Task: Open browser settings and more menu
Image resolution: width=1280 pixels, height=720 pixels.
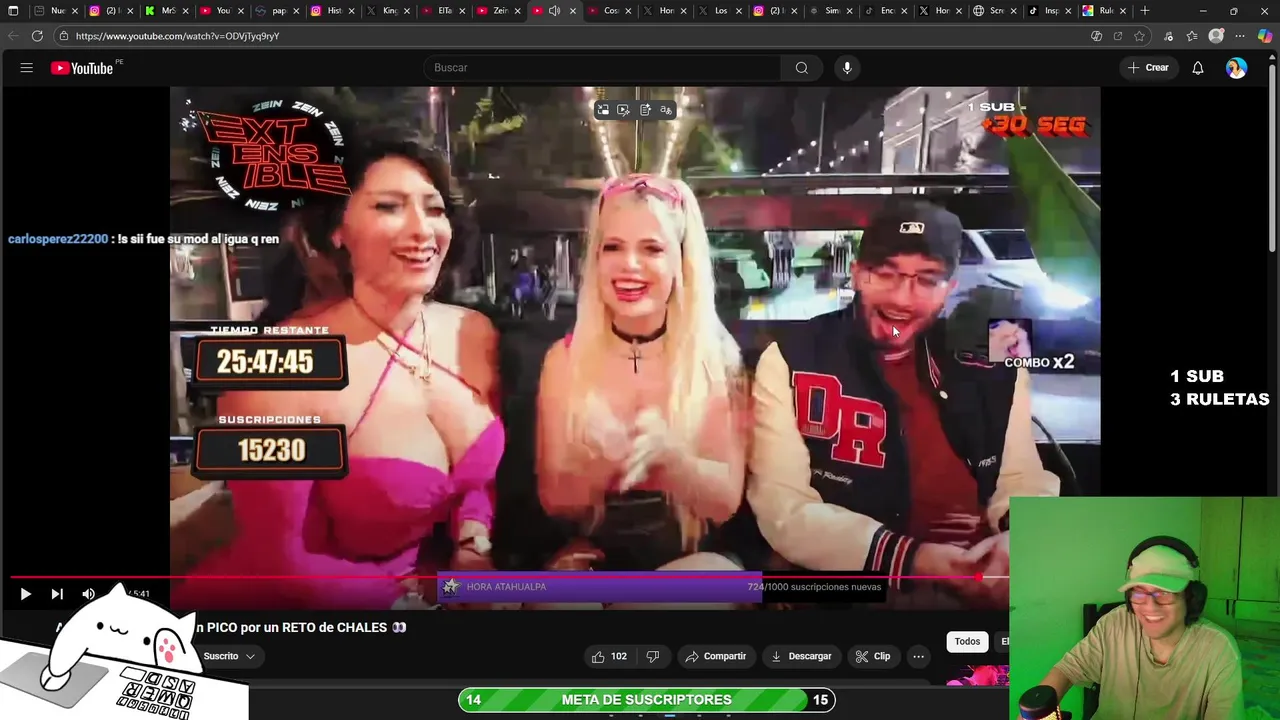Action: (x=1240, y=36)
